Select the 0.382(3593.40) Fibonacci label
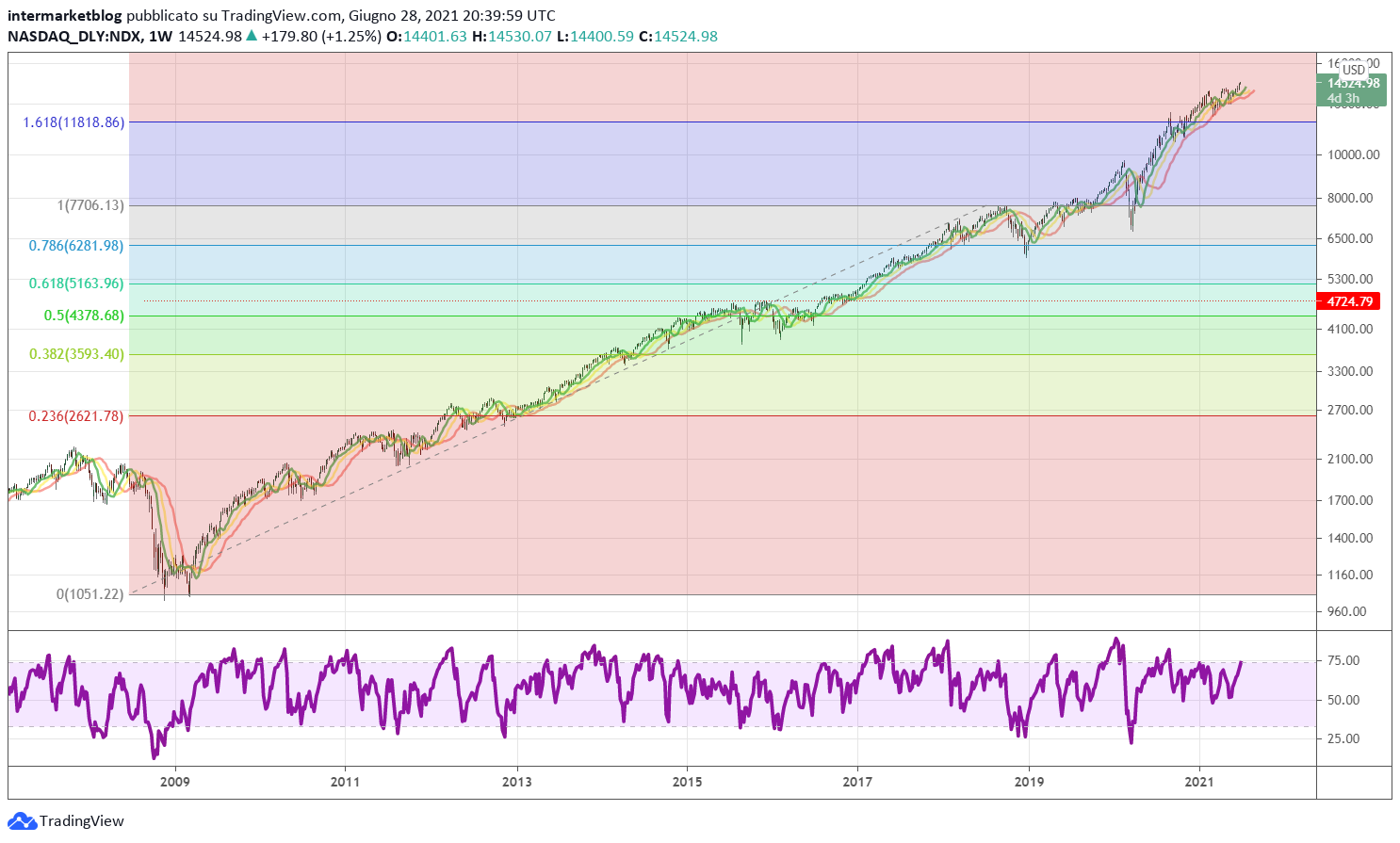This screenshot has width=1400, height=843. [76, 354]
